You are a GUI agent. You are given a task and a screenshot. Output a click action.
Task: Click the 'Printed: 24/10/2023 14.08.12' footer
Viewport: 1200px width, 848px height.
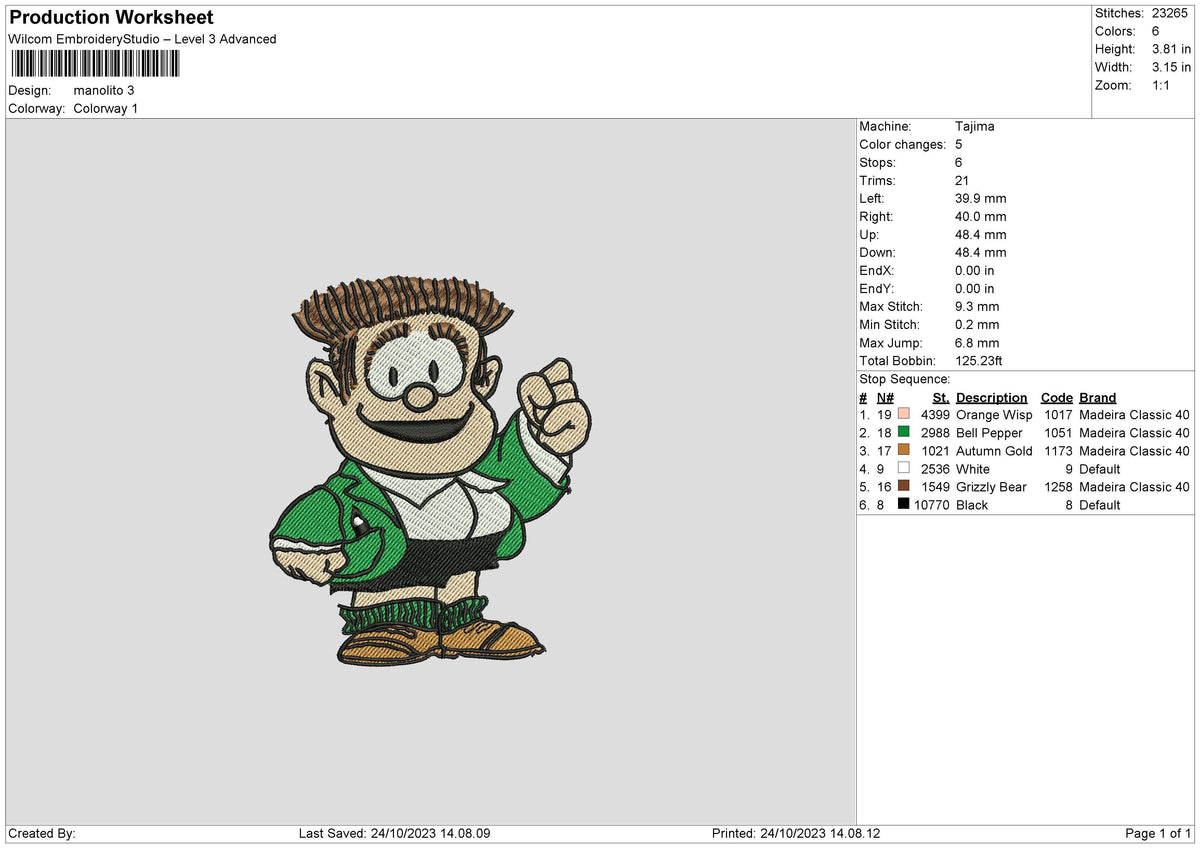click(796, 833)
